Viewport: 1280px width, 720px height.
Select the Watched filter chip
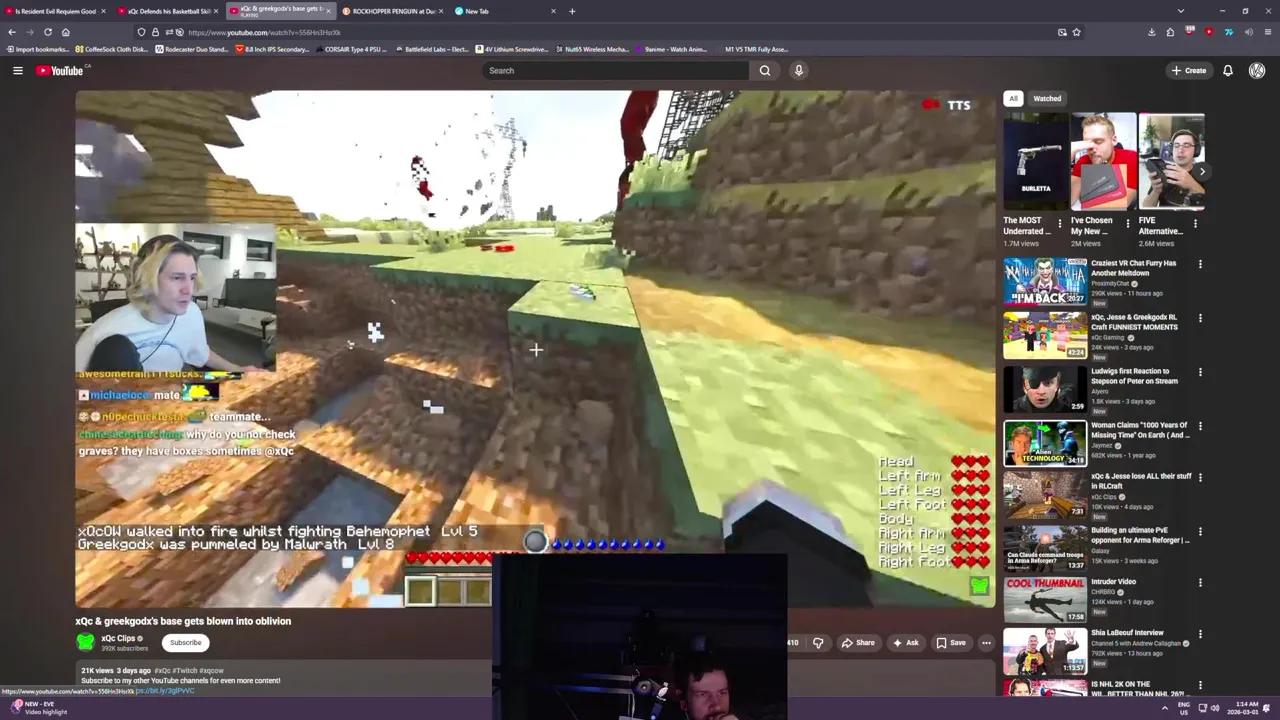click(1047, 98)
